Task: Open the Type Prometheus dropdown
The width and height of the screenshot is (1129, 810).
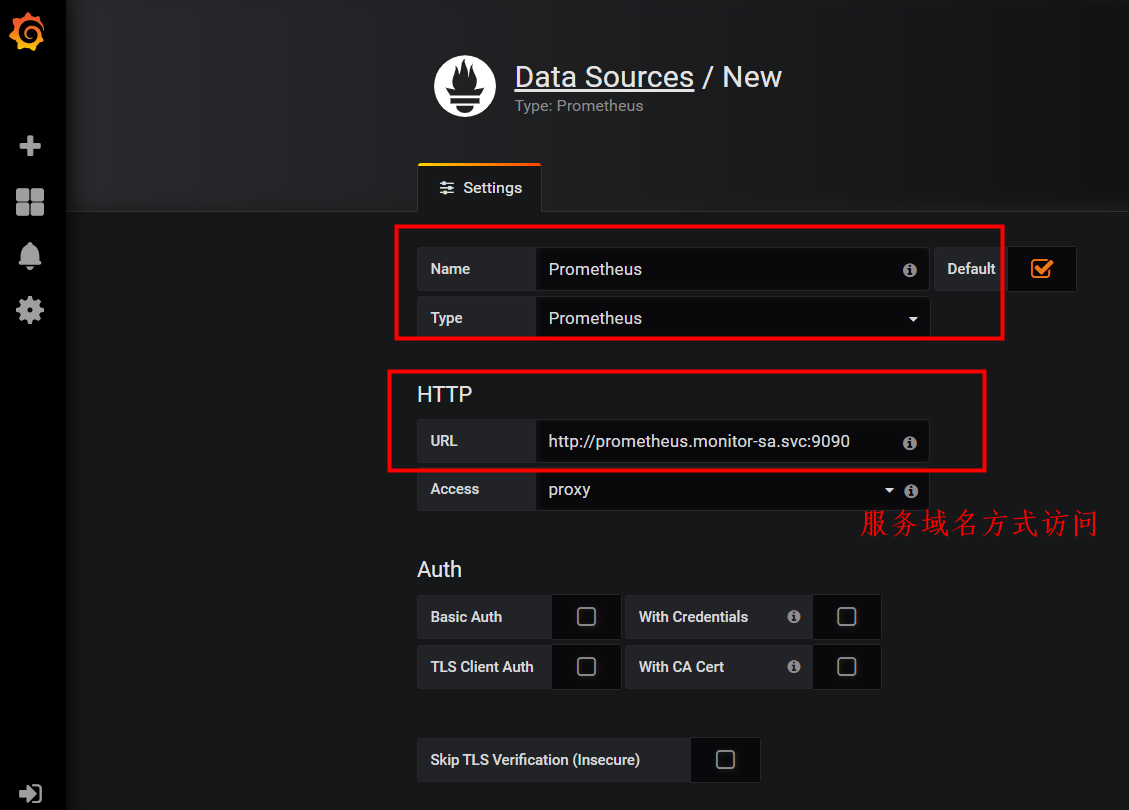Action: click(732, 318)
